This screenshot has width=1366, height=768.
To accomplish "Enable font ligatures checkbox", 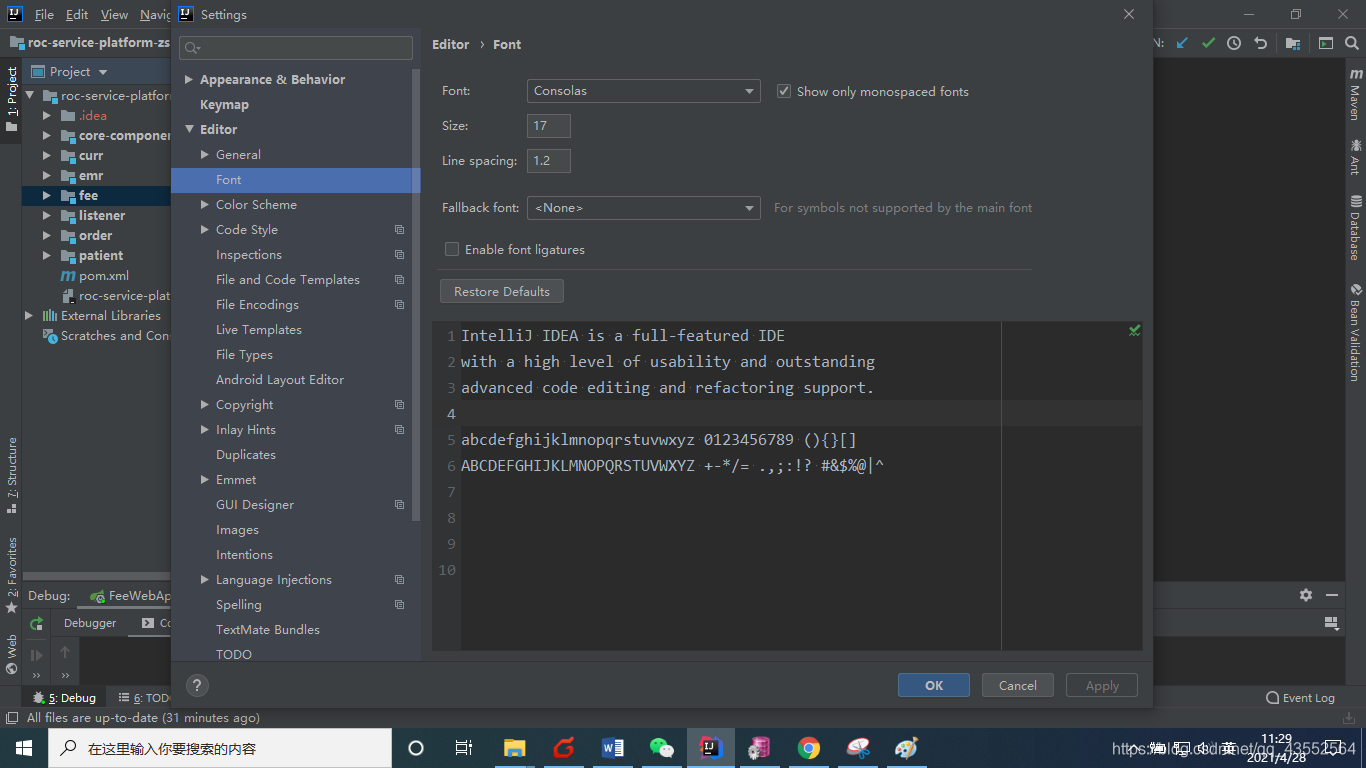I will point(452,249).
